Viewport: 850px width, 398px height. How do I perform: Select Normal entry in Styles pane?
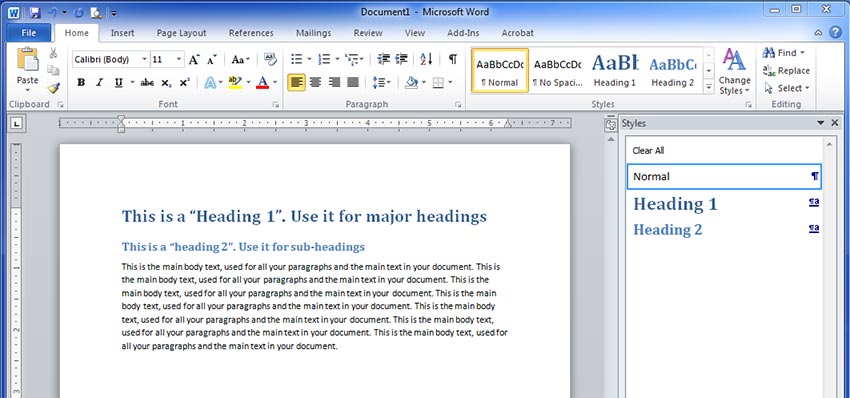[724, 177]
